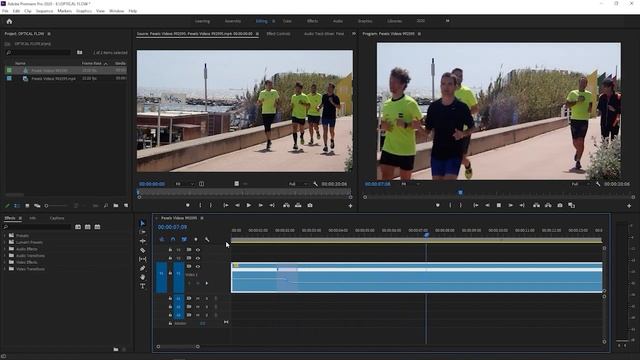Expand the Video Effects folder
The image size is (640, 360).
point(5,262)
